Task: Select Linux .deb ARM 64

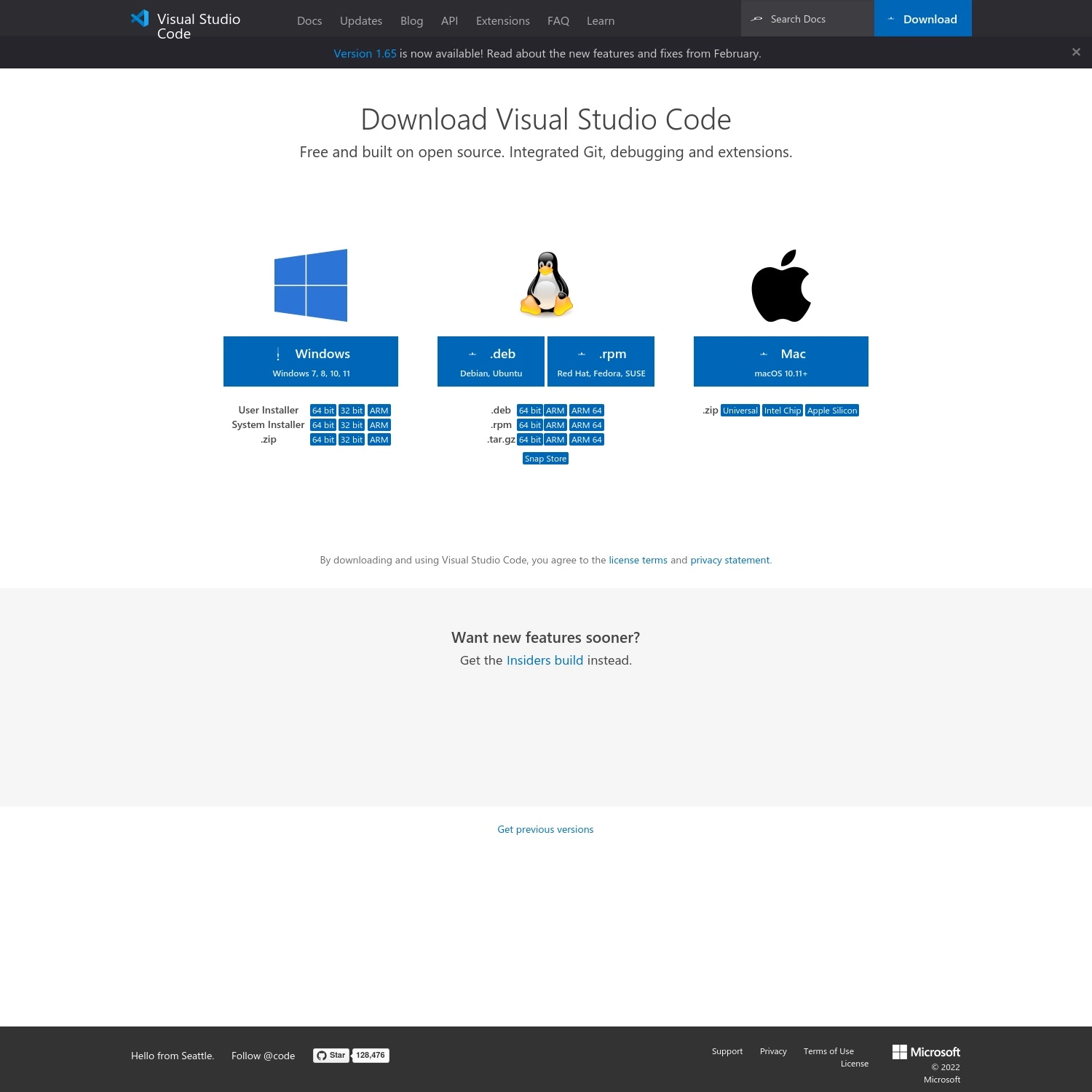Action: 587,411
